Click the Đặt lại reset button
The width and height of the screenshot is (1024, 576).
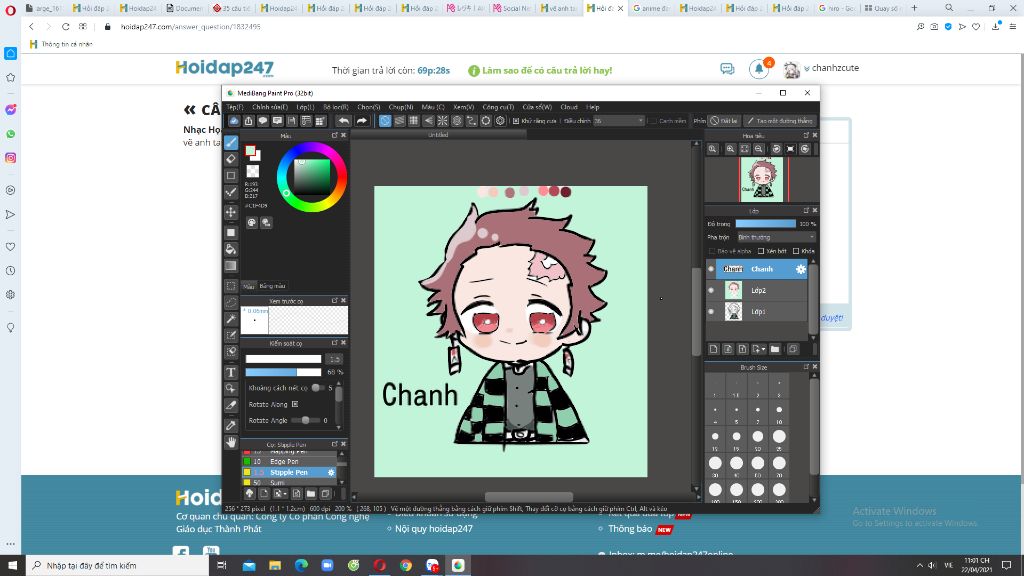point(724,121)
